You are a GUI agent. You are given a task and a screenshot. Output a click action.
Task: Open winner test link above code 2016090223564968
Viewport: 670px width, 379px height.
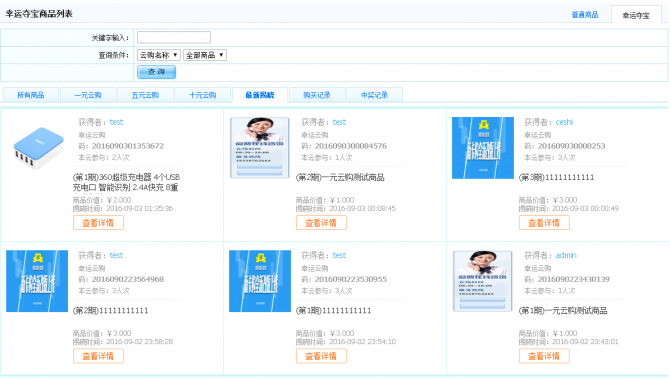click(116, 256)
